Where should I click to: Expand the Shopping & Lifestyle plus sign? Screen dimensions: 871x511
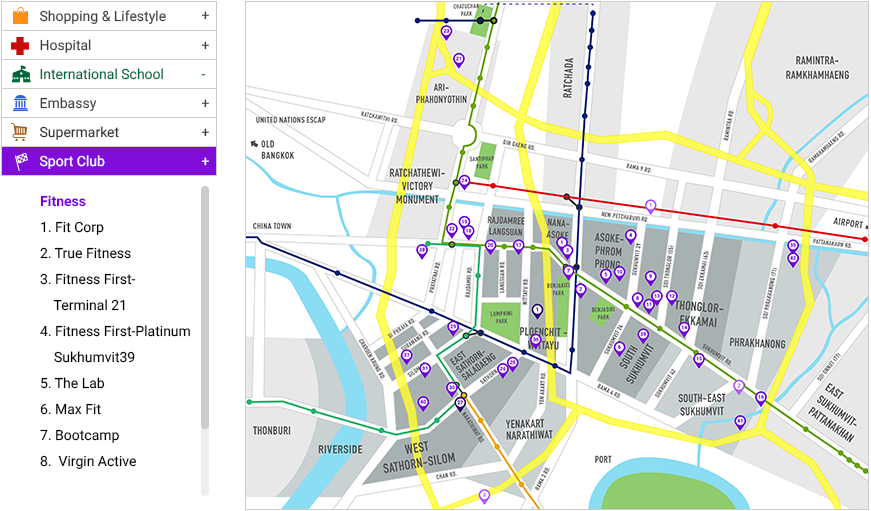point(204,16)
